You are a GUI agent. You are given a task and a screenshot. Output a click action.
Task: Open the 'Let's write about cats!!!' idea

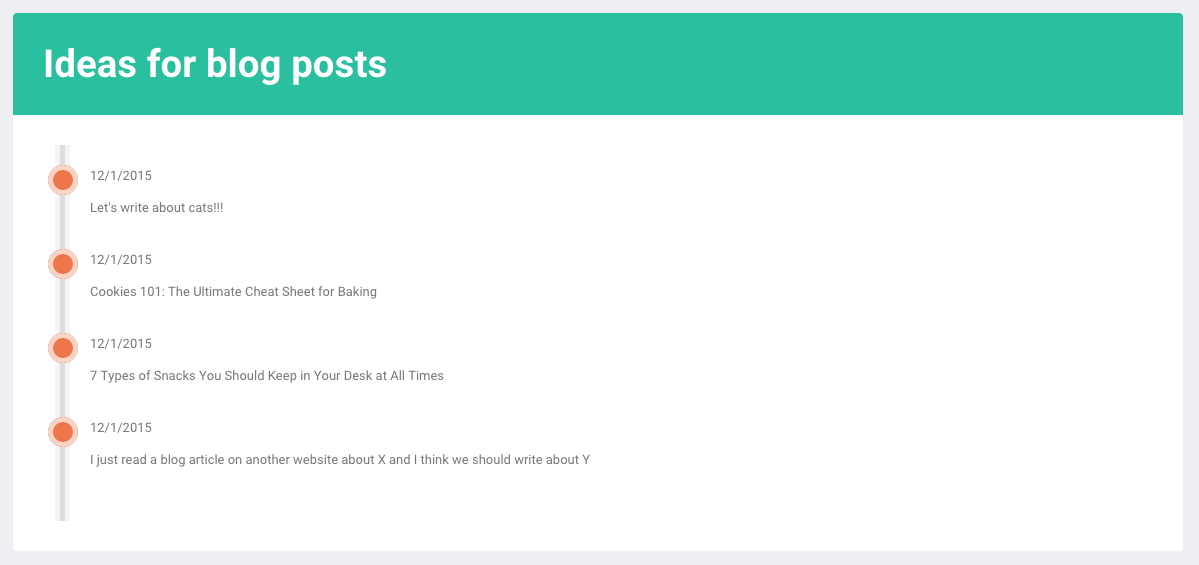pyautogui.click(x=157, y=208)
